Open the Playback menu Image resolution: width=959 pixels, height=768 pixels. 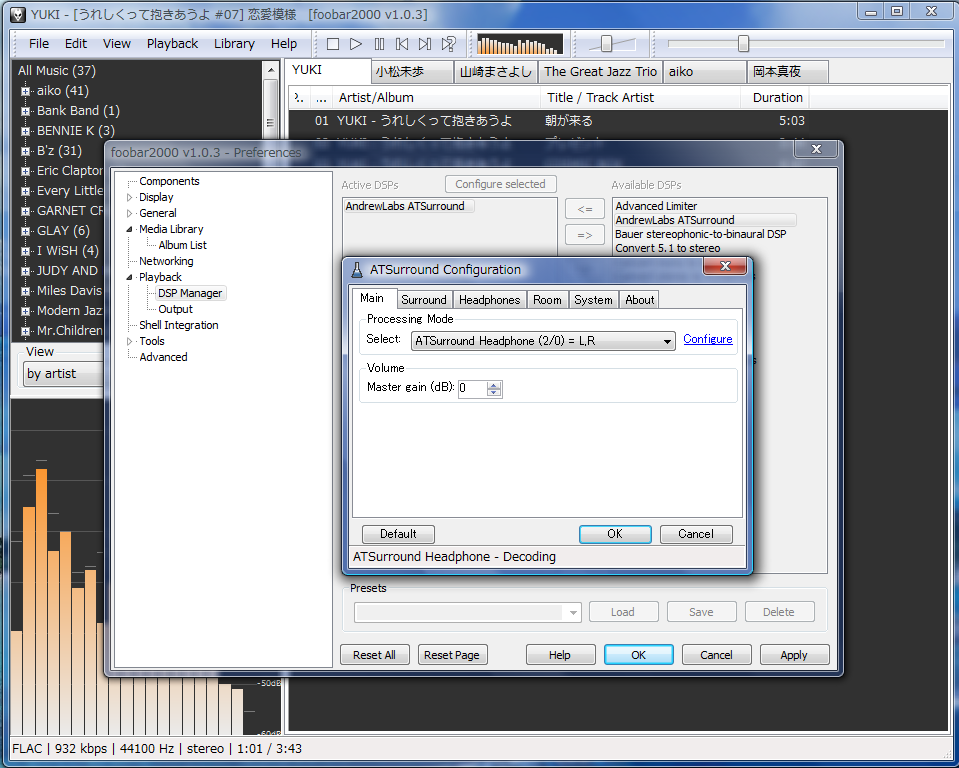(x=172, y=43)
